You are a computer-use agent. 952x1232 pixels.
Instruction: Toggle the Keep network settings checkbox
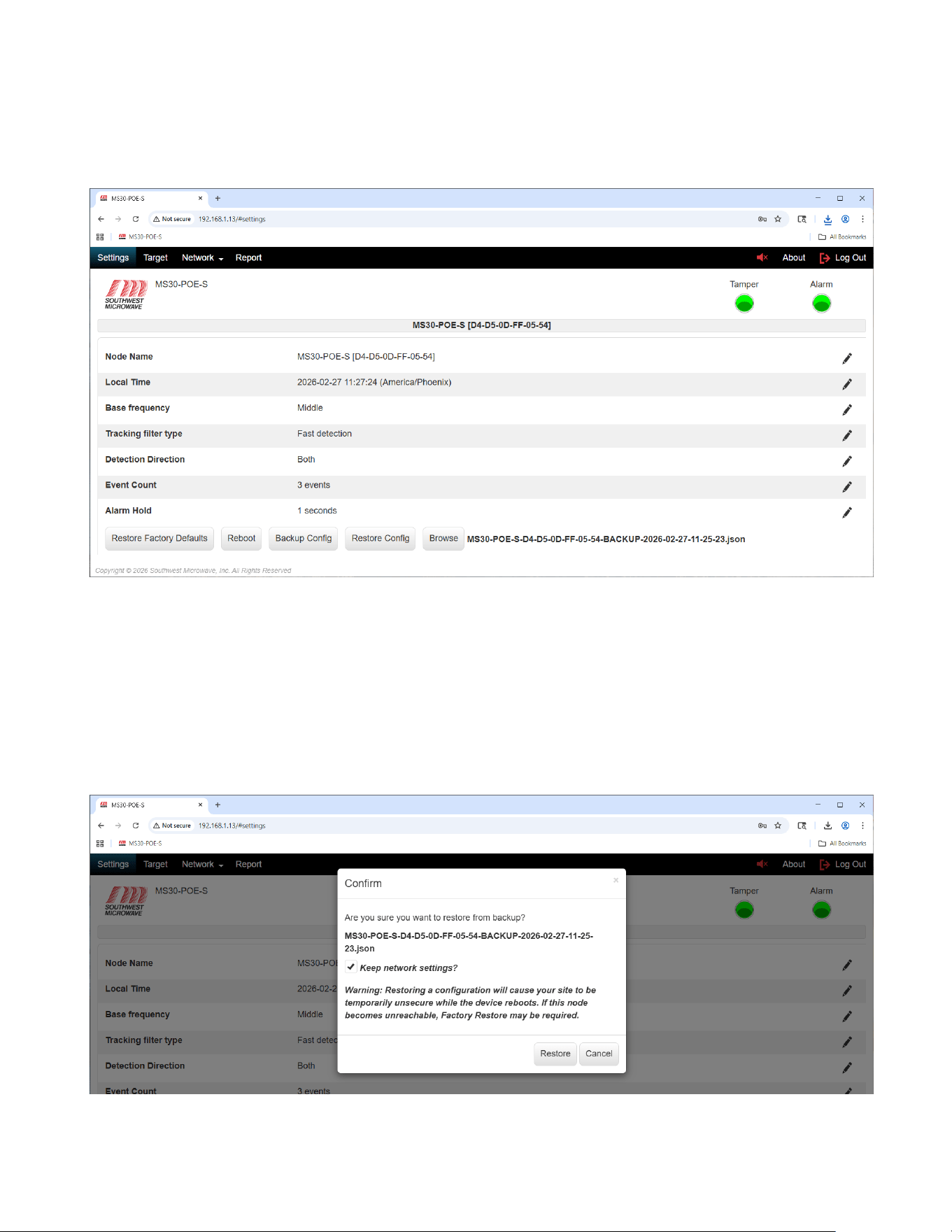click(x=351, y=967)
